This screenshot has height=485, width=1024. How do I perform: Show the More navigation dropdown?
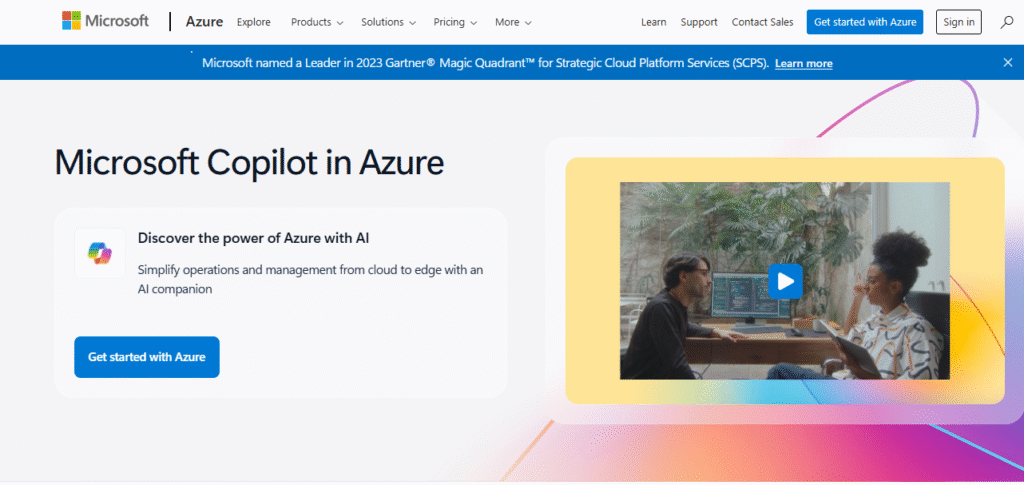[x=513, y=22]
